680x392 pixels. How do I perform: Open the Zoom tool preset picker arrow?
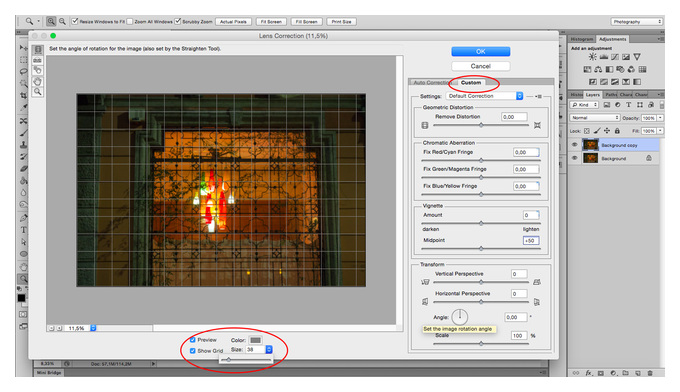click(38, 21)
